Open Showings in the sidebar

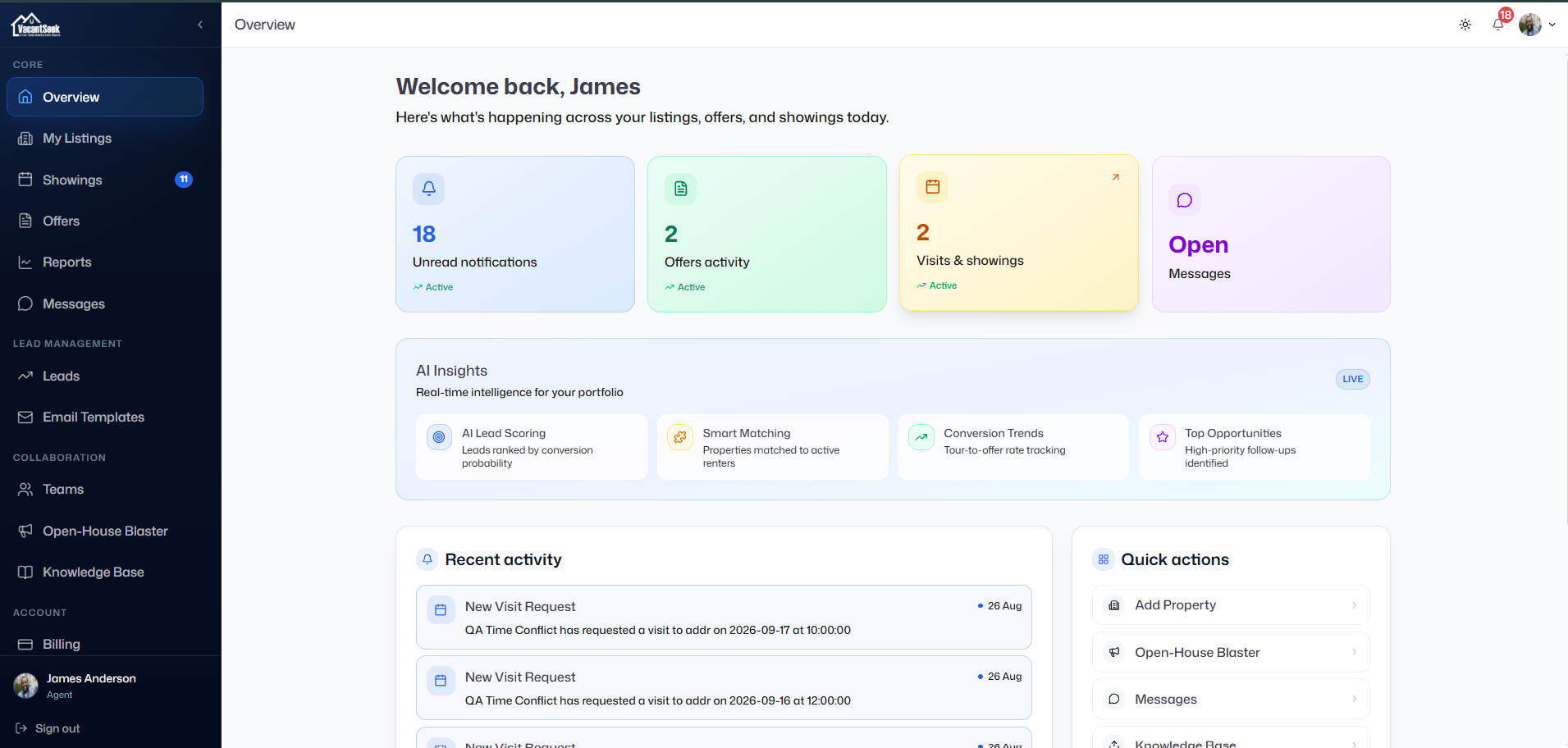click(105, 180)
